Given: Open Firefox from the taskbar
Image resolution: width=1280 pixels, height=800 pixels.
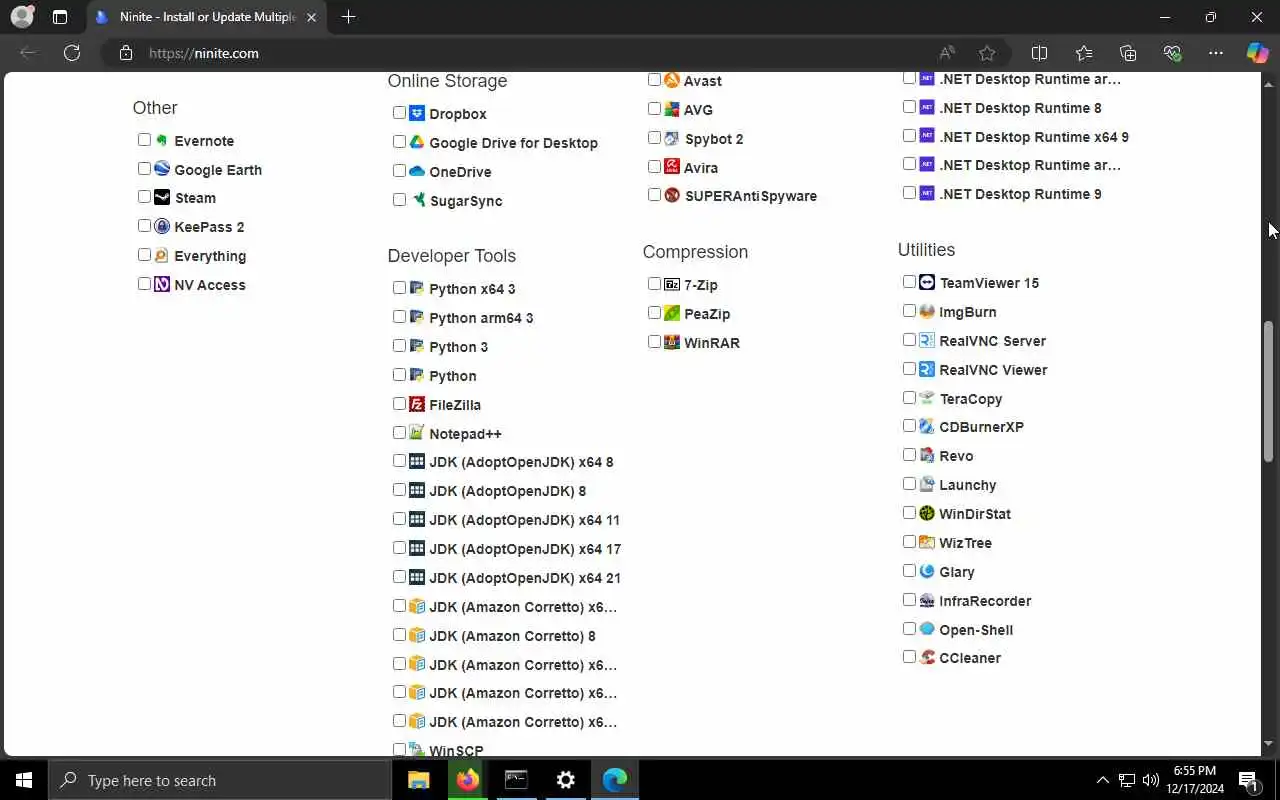Looking at the screenshot, I should tap(467, 780).
